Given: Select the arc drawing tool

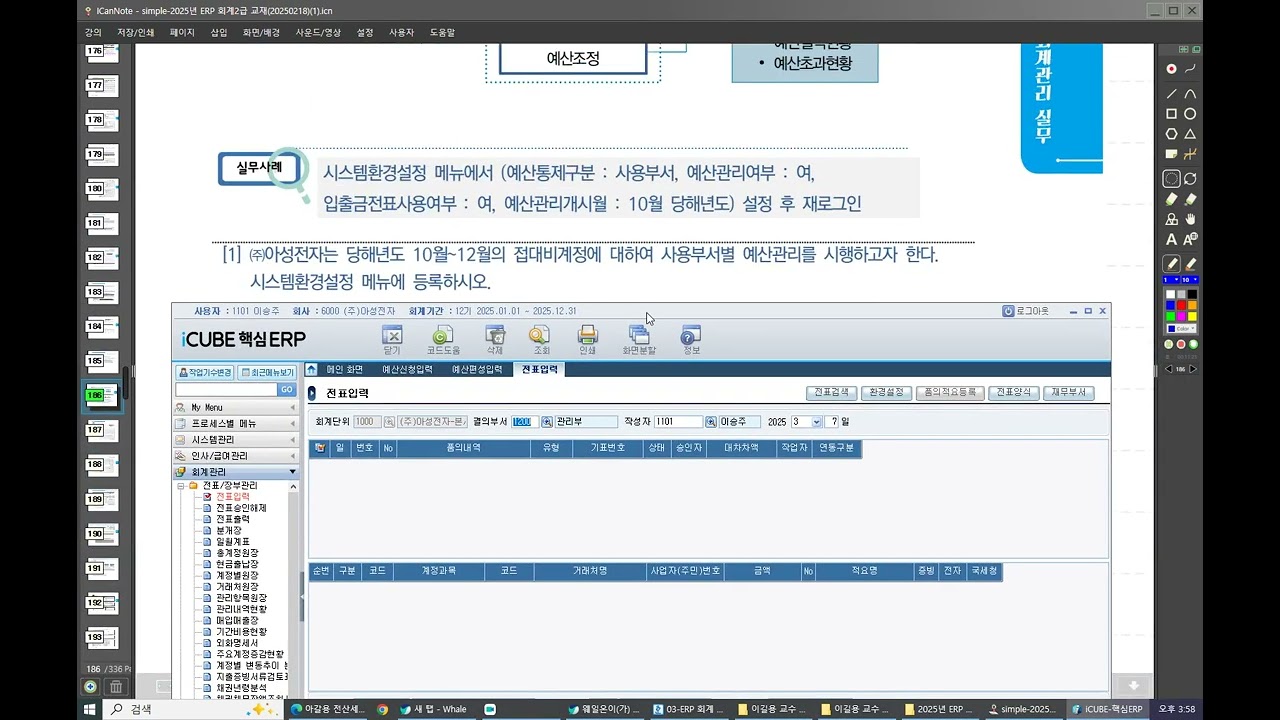Looking at the screenshot, I should pyautogui.click(x=1190, y=93).
